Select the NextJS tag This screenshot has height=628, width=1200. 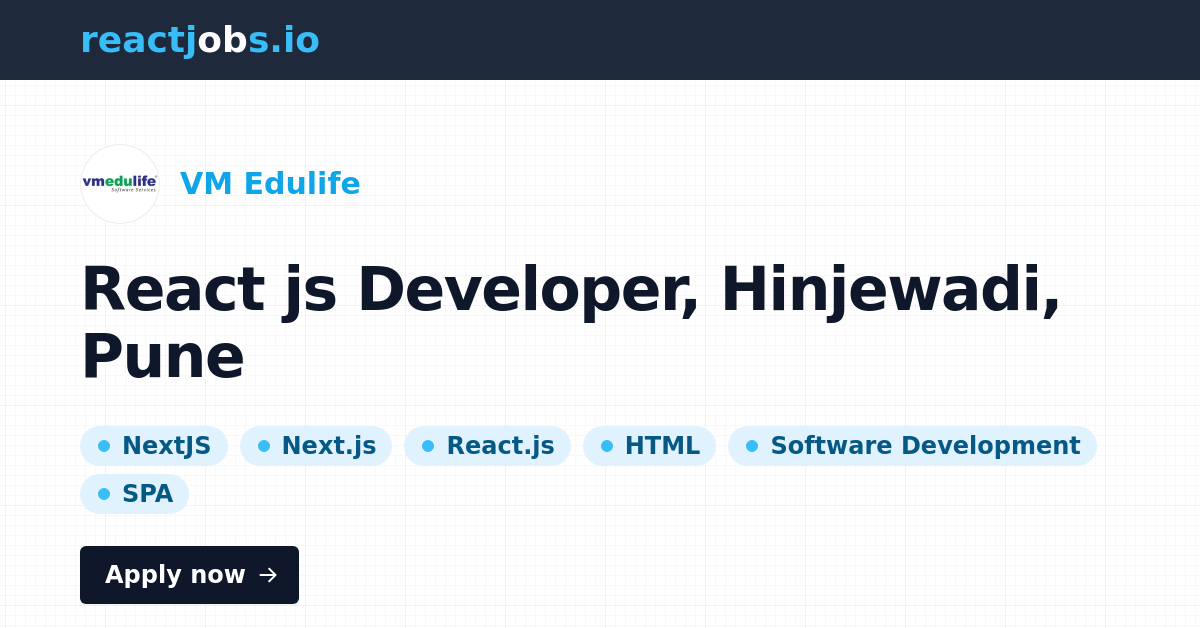point(154,446)
